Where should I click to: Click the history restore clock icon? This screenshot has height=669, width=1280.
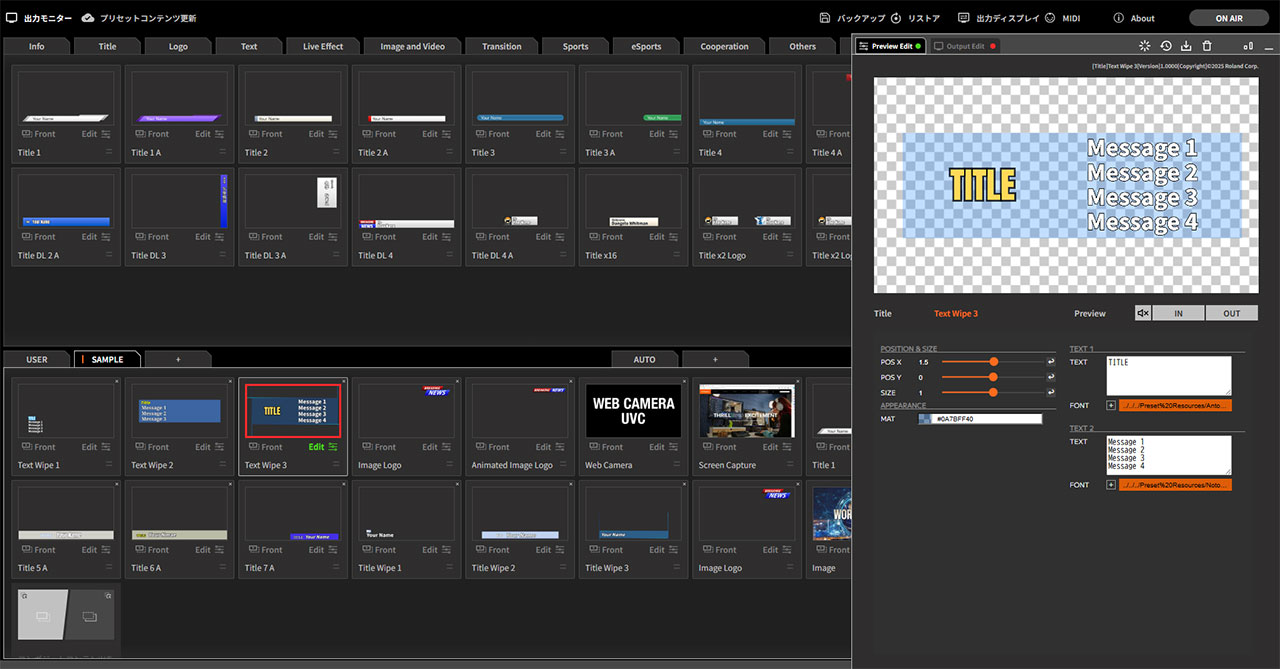point(1166,46)
